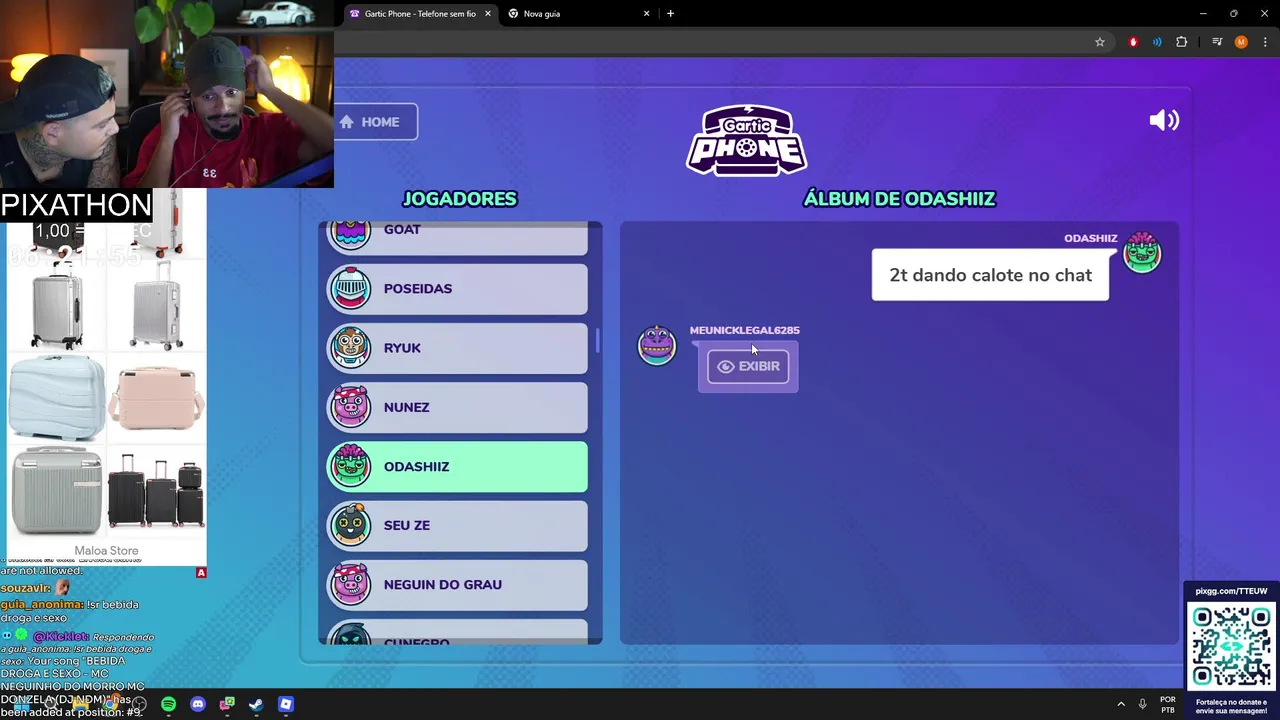The image size is (1280, 720).
Task: Select player RYUK in the list
Action: click(x=458, y=348)
